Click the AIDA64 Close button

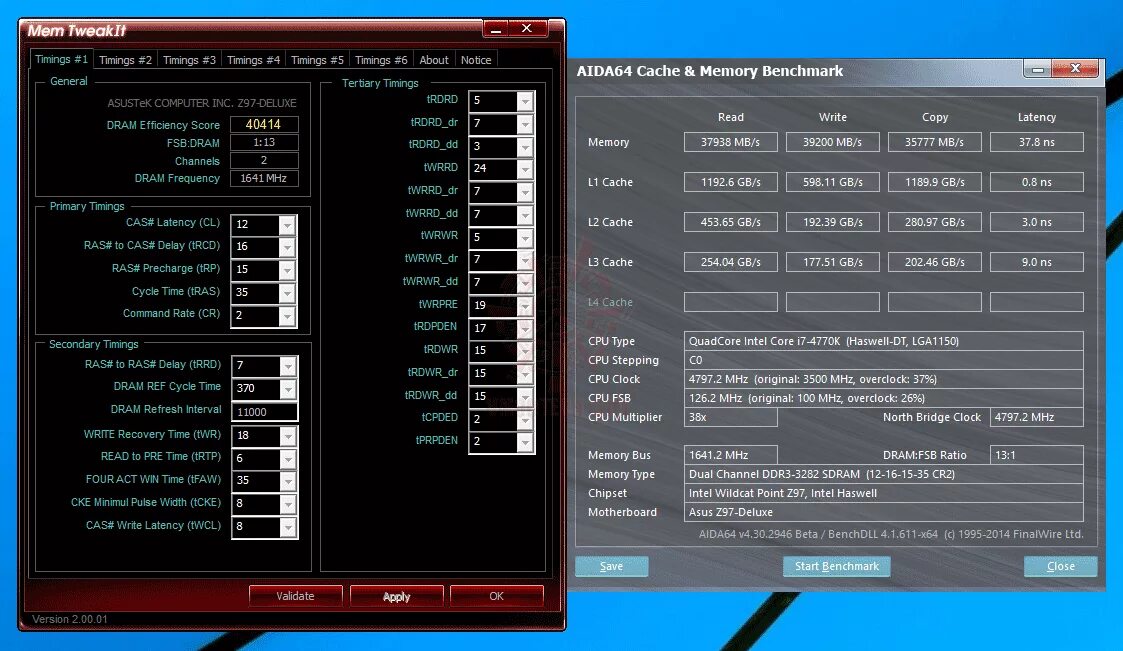(x=1061, y=566)
